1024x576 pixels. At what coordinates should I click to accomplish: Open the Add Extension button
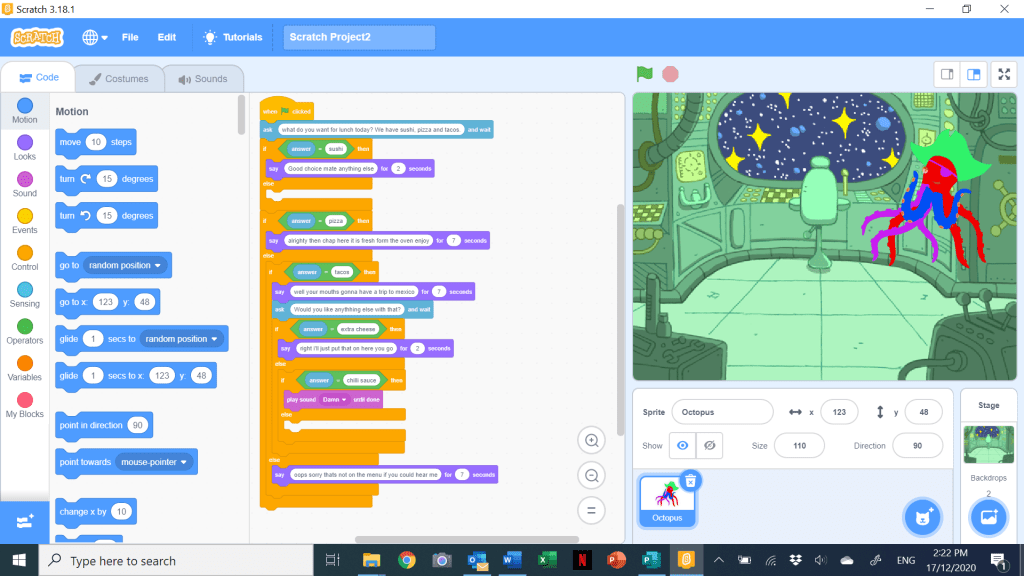pyautogui.click(x=25, y=521)
